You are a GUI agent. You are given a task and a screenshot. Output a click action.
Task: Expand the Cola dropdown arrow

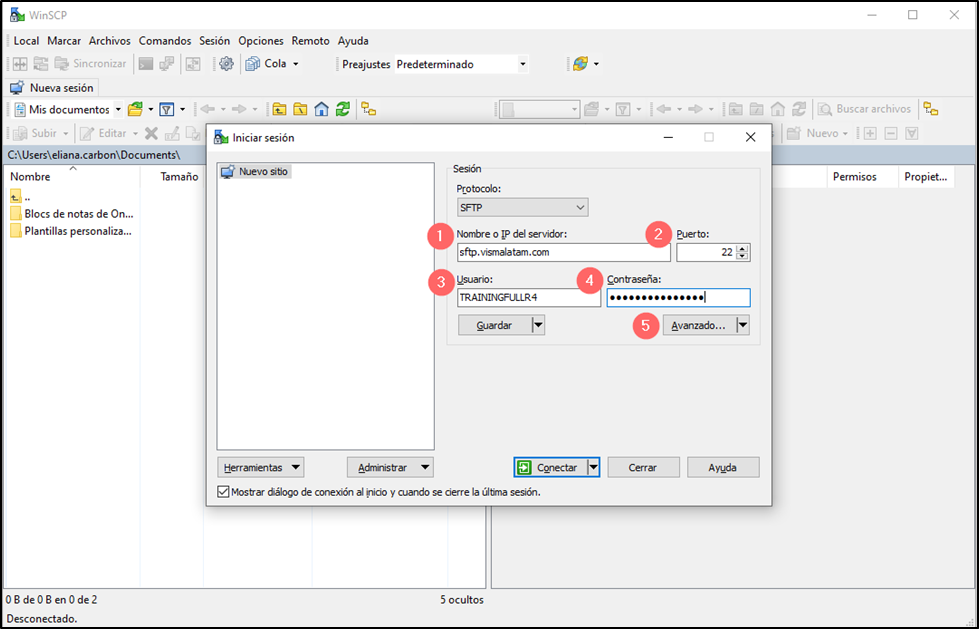click(296, 64)
